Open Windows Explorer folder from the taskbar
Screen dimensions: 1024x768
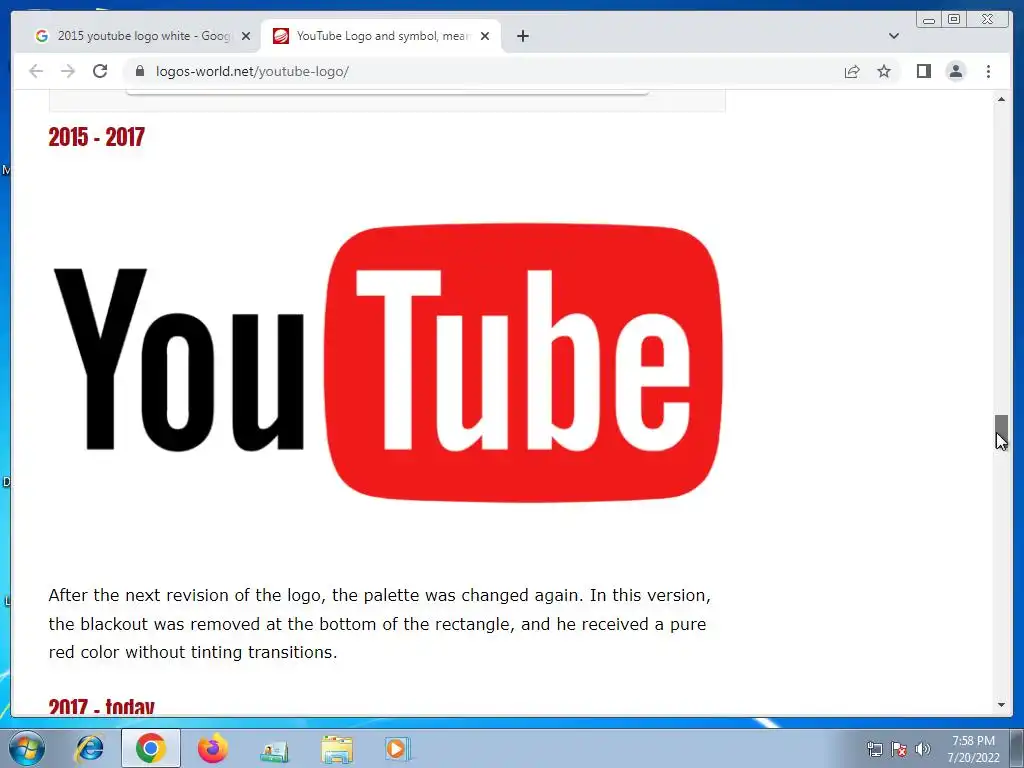tap(337, 748)
